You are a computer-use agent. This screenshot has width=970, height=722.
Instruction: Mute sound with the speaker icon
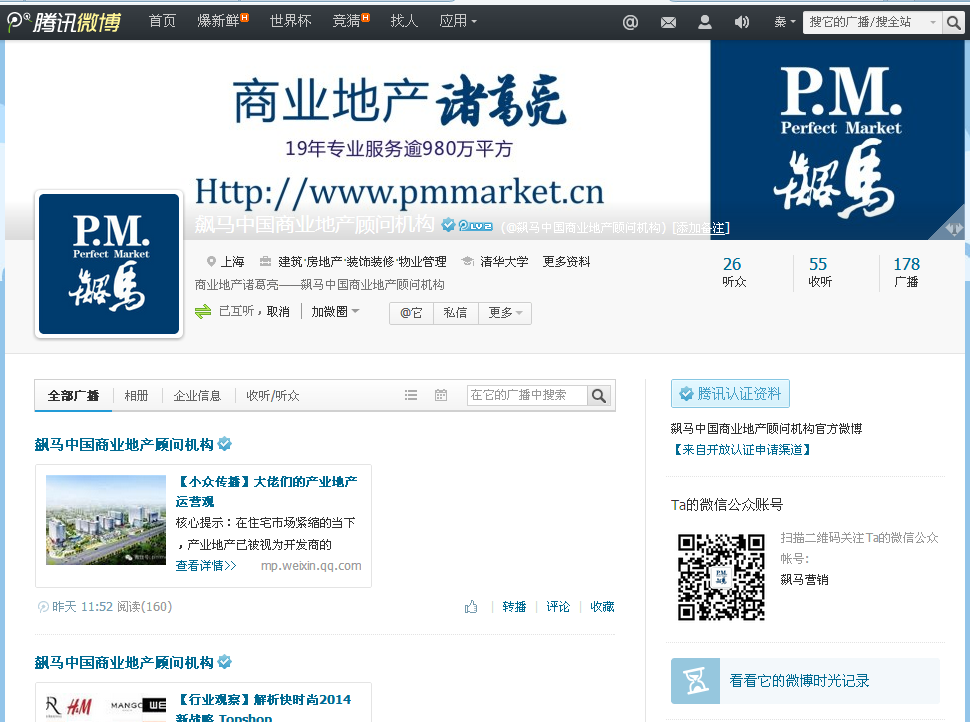tap(741, 21)
